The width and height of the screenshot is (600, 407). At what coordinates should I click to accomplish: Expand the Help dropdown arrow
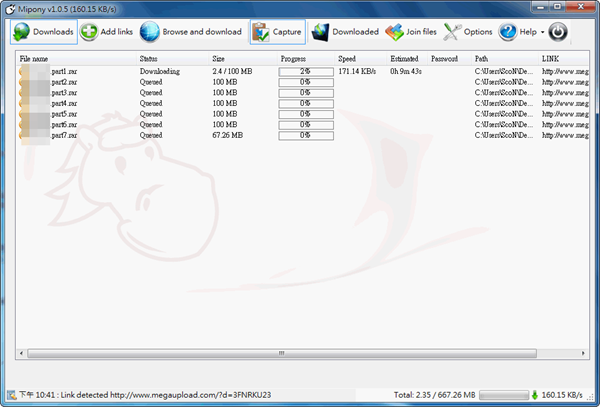pos(542,32)
